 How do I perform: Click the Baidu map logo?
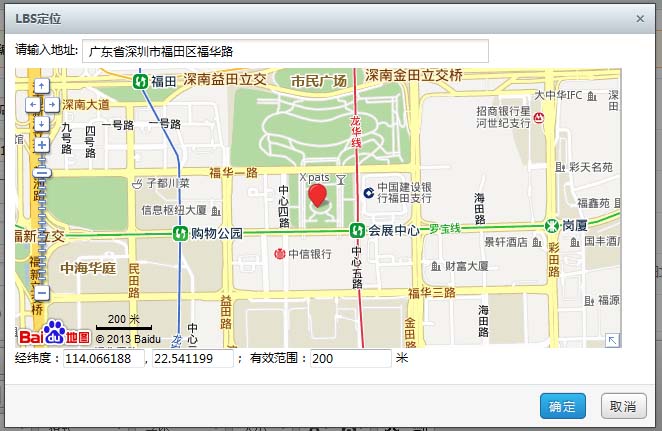[54, 333]
